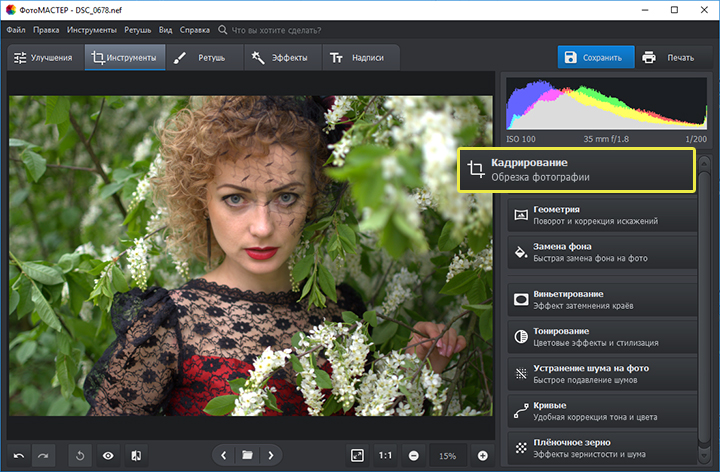This screenshot has width=720, height=472.
Task: Go to previous photo with left arrow
Action: pyautogui.click(x=224, y=455)
